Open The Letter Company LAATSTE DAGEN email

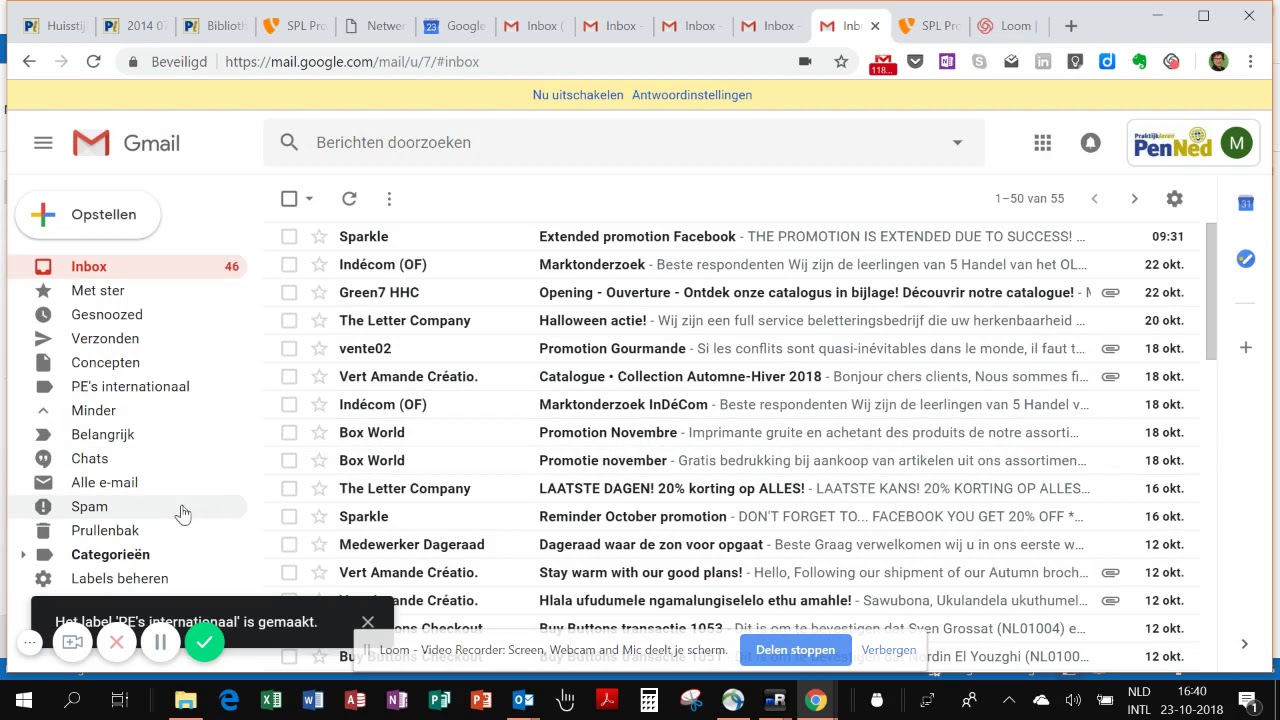point(730,488)
